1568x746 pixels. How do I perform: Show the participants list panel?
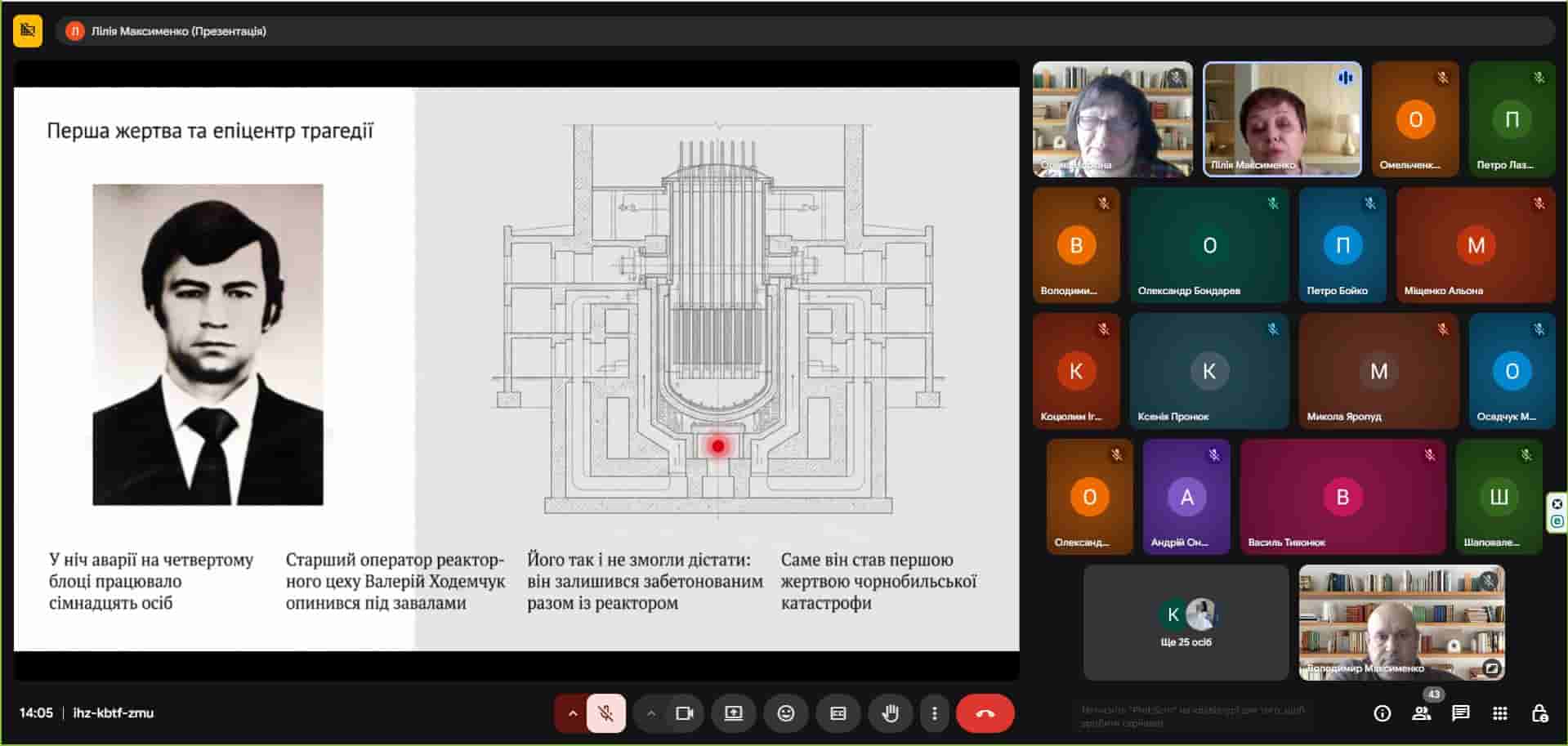click(x=1421, y=713)
